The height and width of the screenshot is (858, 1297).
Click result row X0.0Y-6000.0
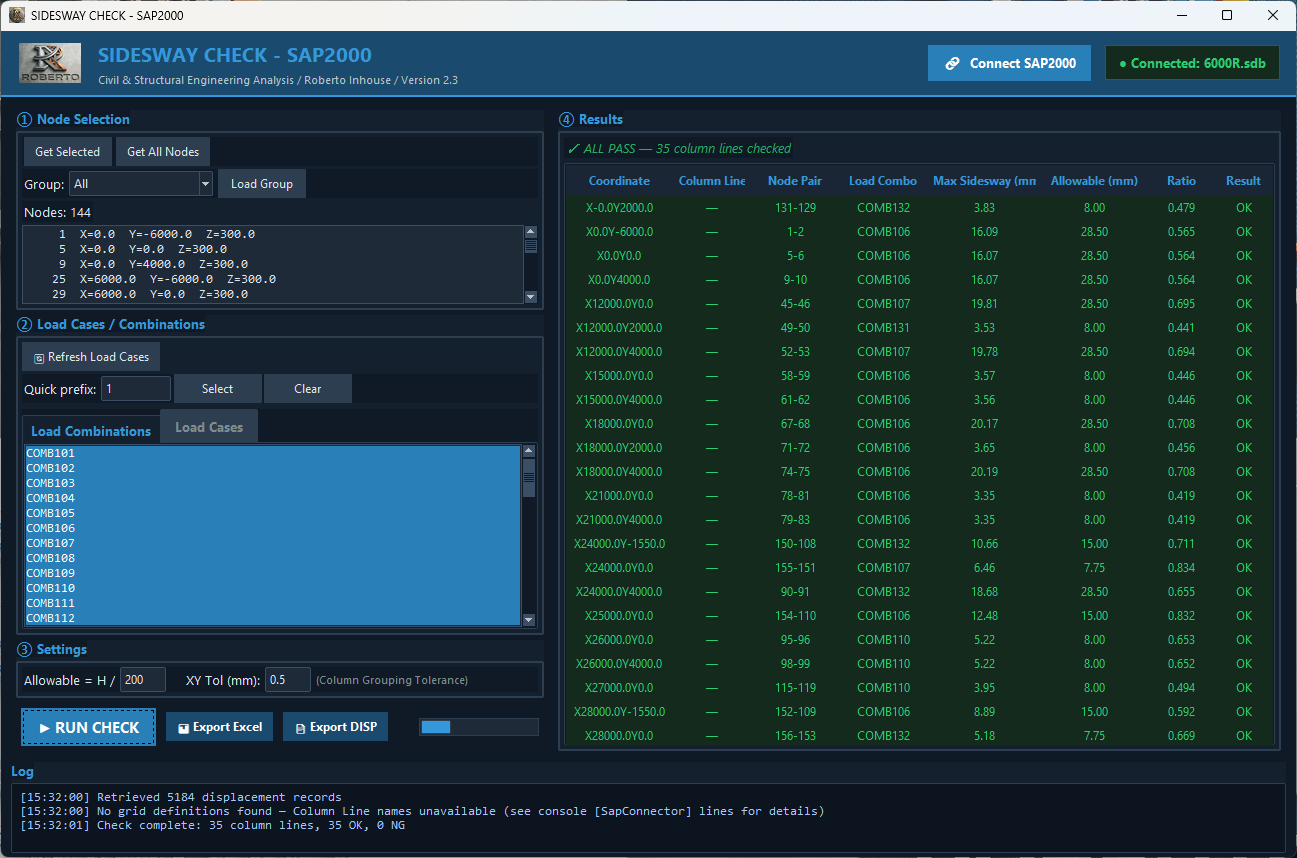(919, 232)
